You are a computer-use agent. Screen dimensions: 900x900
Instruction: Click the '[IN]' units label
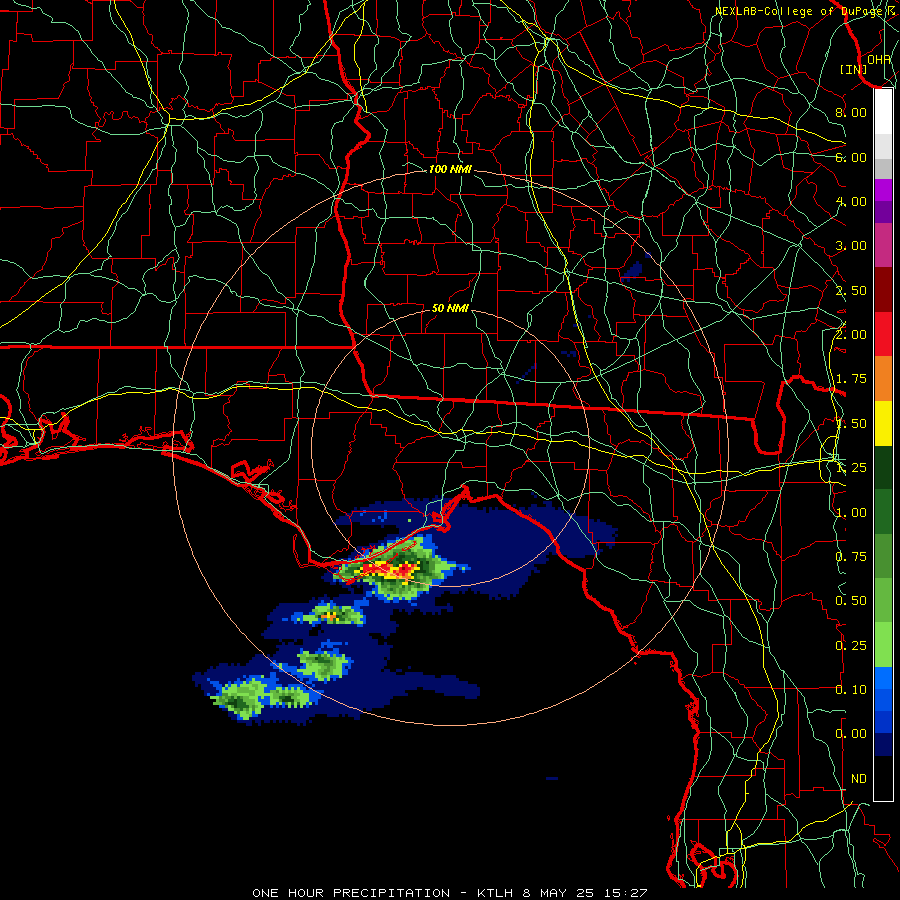(x=854, y=69)
